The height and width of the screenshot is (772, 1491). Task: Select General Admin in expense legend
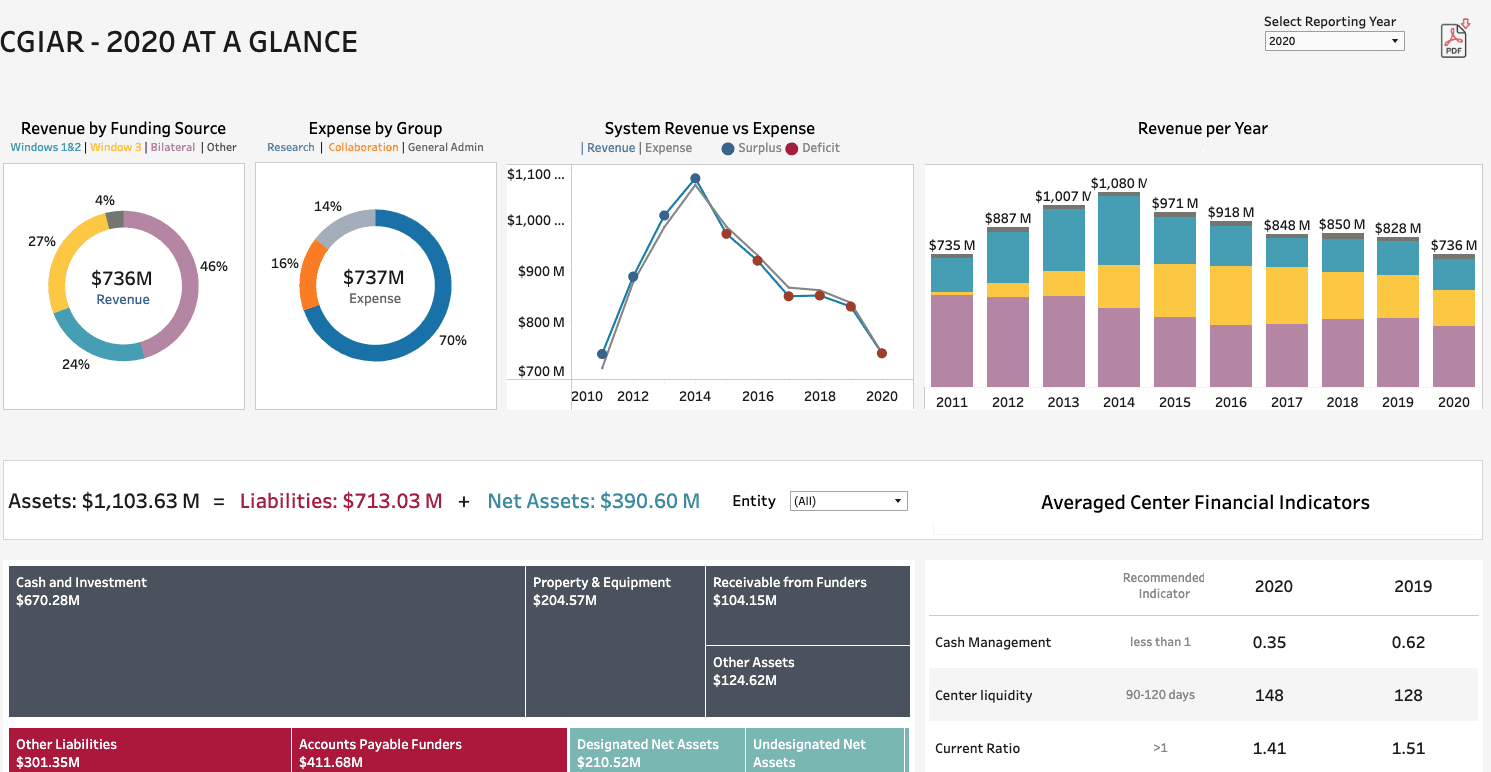[446, 147]
